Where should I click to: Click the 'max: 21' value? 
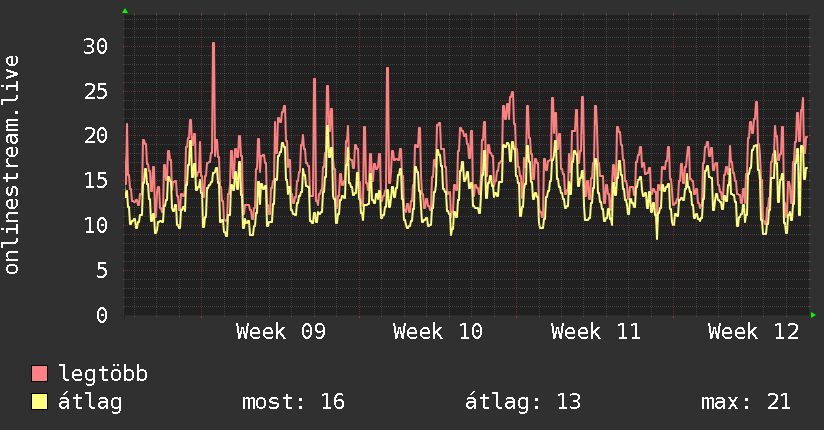(746, 402)
